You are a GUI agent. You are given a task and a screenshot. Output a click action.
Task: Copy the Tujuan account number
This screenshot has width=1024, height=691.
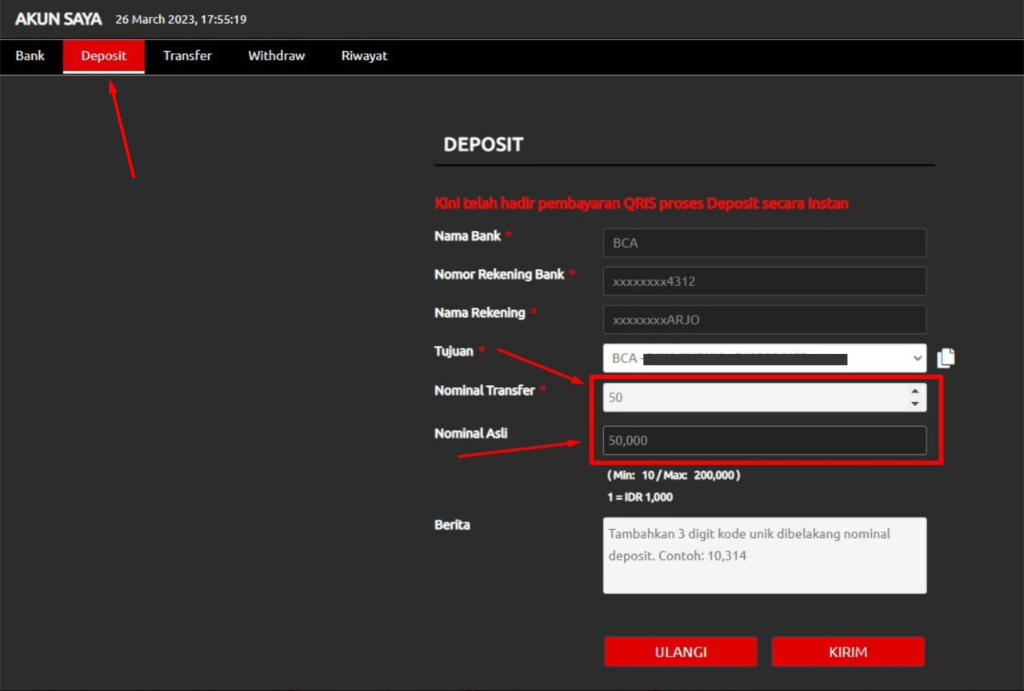point(947,358)
